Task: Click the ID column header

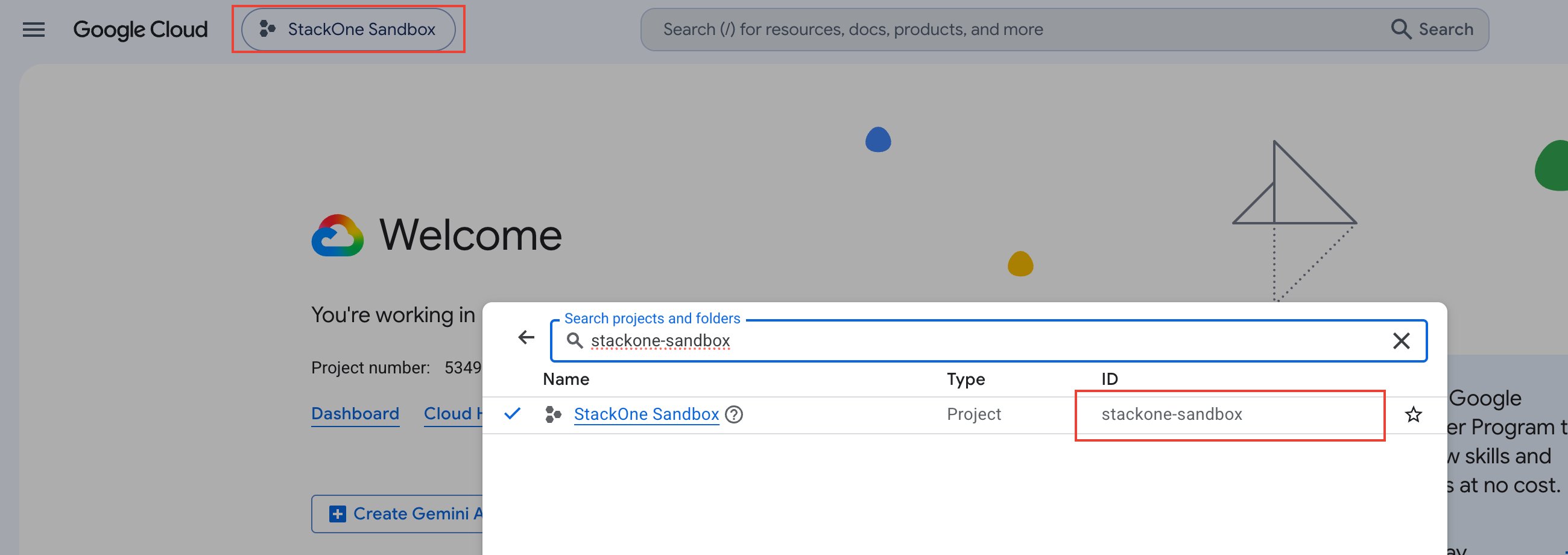Action: pyautogui.click(x=1110, y=379)
